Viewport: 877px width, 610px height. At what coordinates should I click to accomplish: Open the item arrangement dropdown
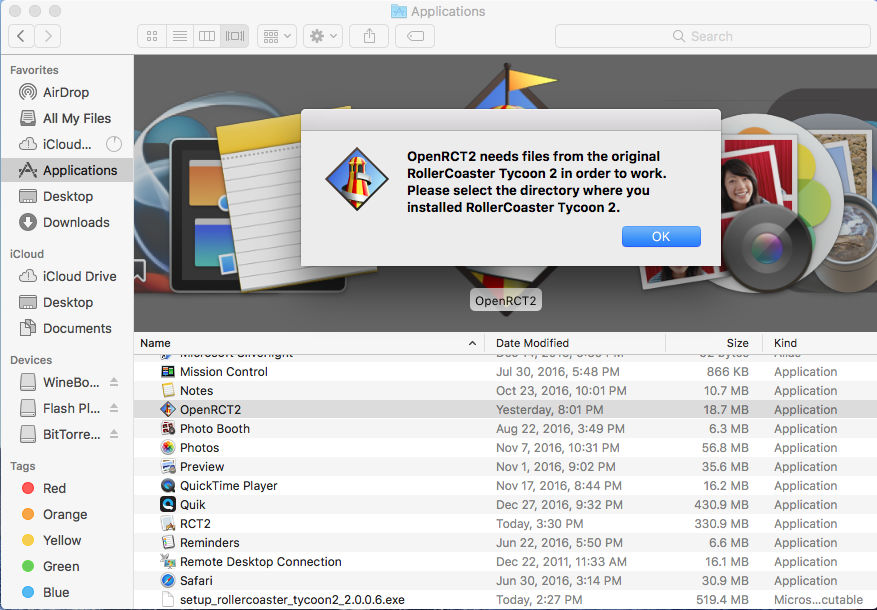(277, 36)
